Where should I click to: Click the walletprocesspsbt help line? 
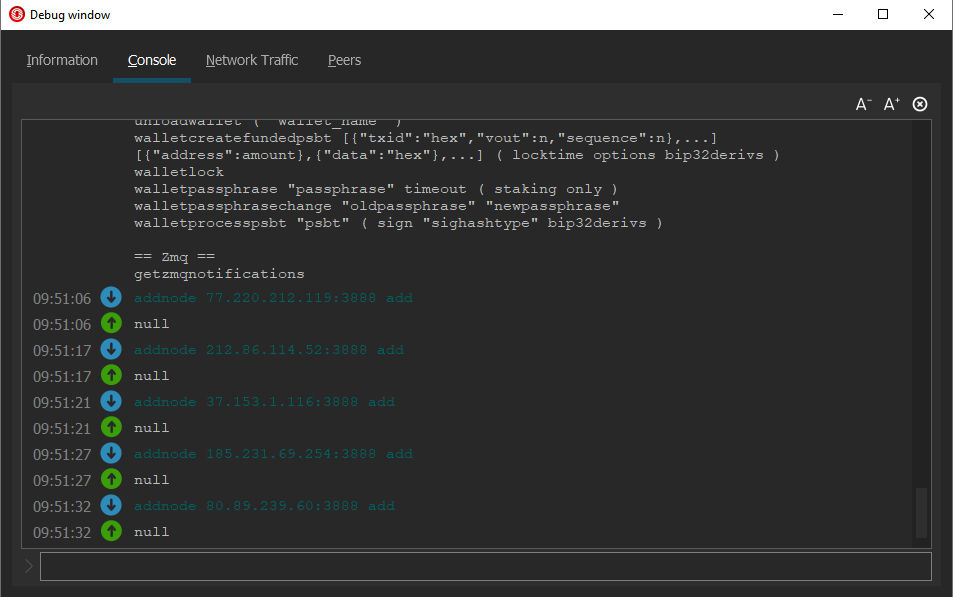(398, 223)
